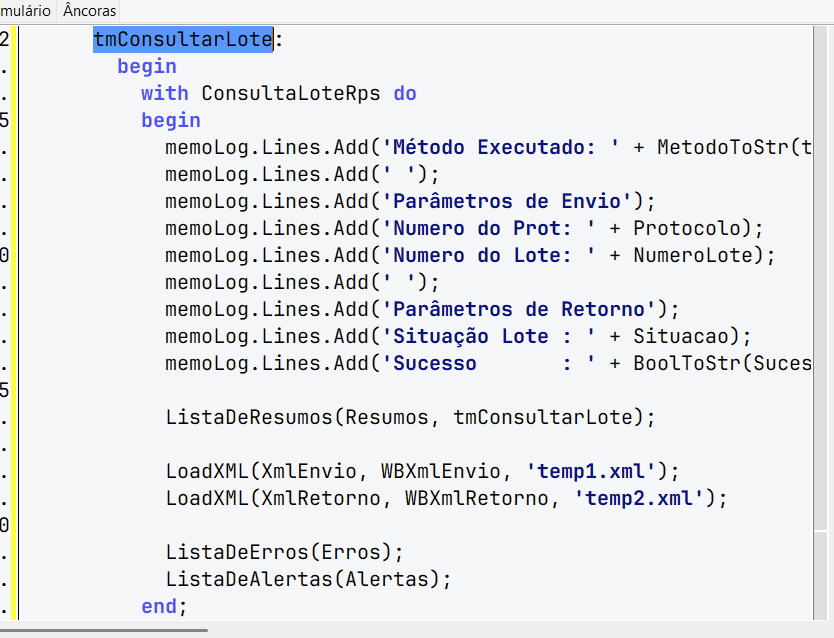Switch to the Âncoras tab
The height and width of the screenshot is (638, 834).
click(x=89, y=10)
